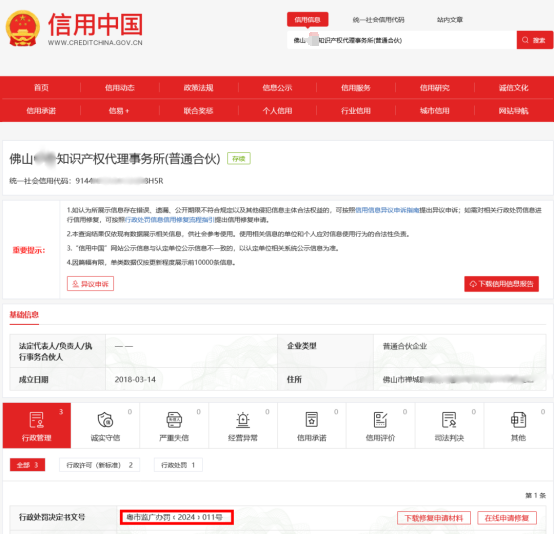The image size is (554, 535).
Task: Click the penalty document number 2024 011号
Action: coord(176,517)
